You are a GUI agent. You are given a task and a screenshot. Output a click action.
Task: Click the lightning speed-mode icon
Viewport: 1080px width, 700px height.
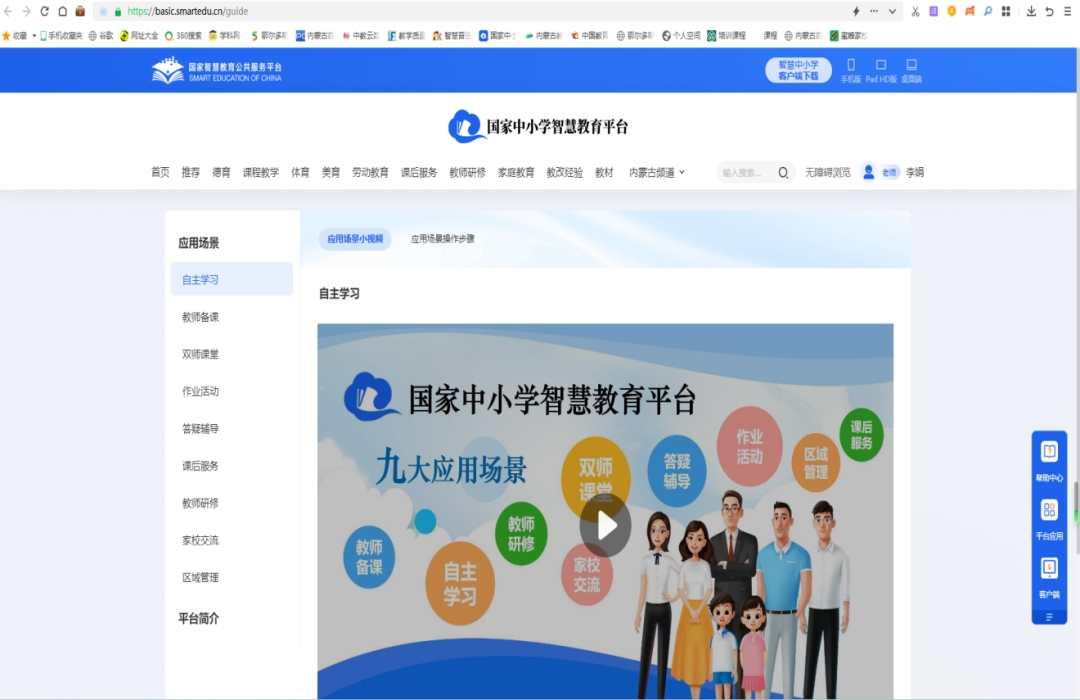[x=856, y=11]
